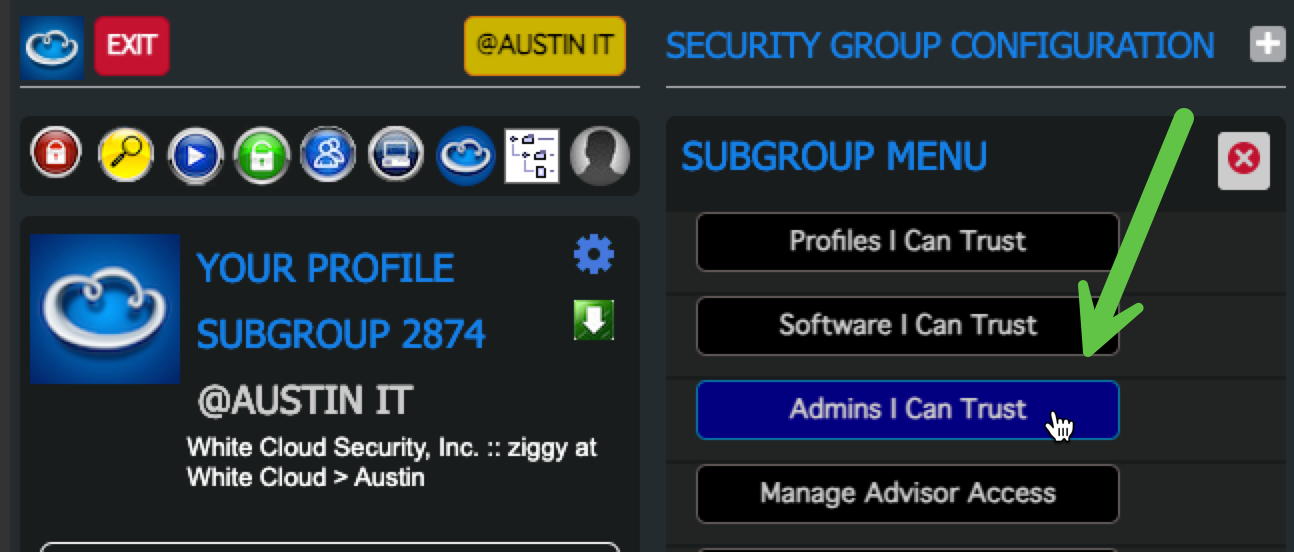Screen dimensions: 1294x552
Task: Click the SECURITY GROUP CONFIGURATION title
Action: tap(940, 45)
